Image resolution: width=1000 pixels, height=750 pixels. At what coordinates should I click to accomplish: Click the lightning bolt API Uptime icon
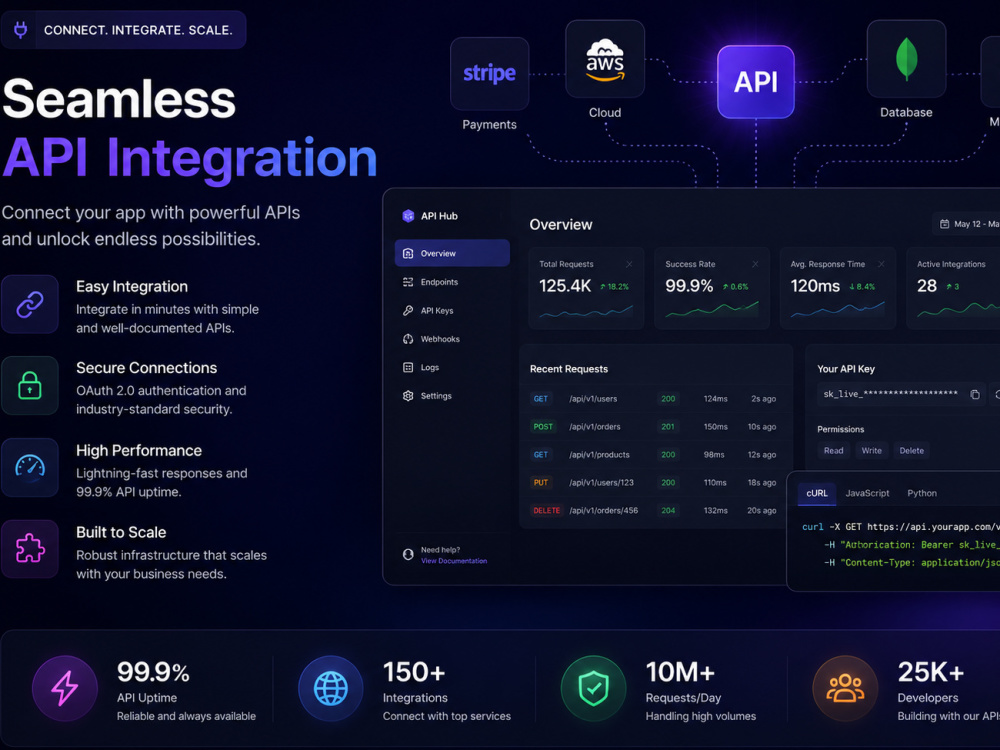[x=64, y=689]
